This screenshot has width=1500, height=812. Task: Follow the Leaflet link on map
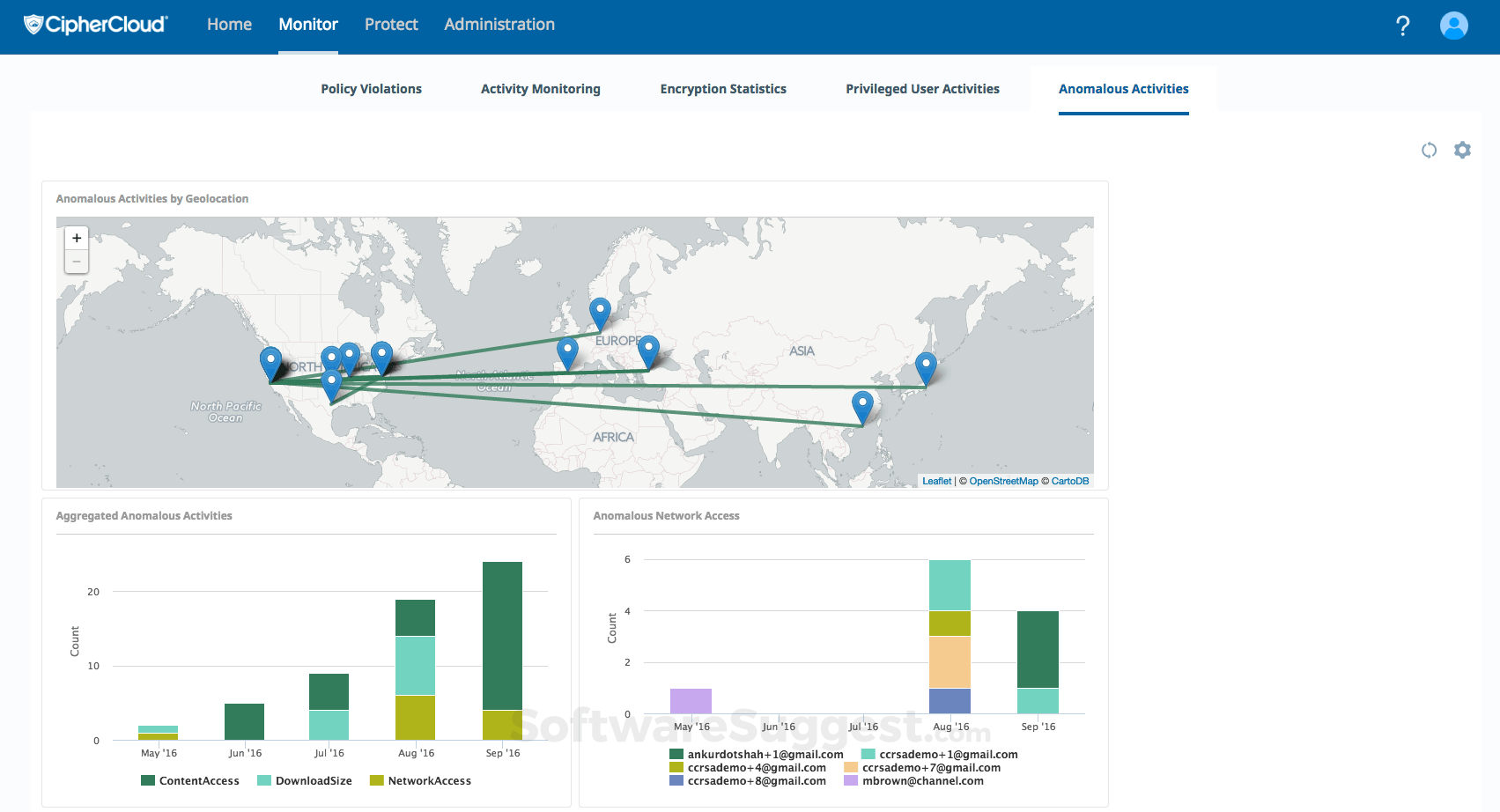(x=936, y=481)
